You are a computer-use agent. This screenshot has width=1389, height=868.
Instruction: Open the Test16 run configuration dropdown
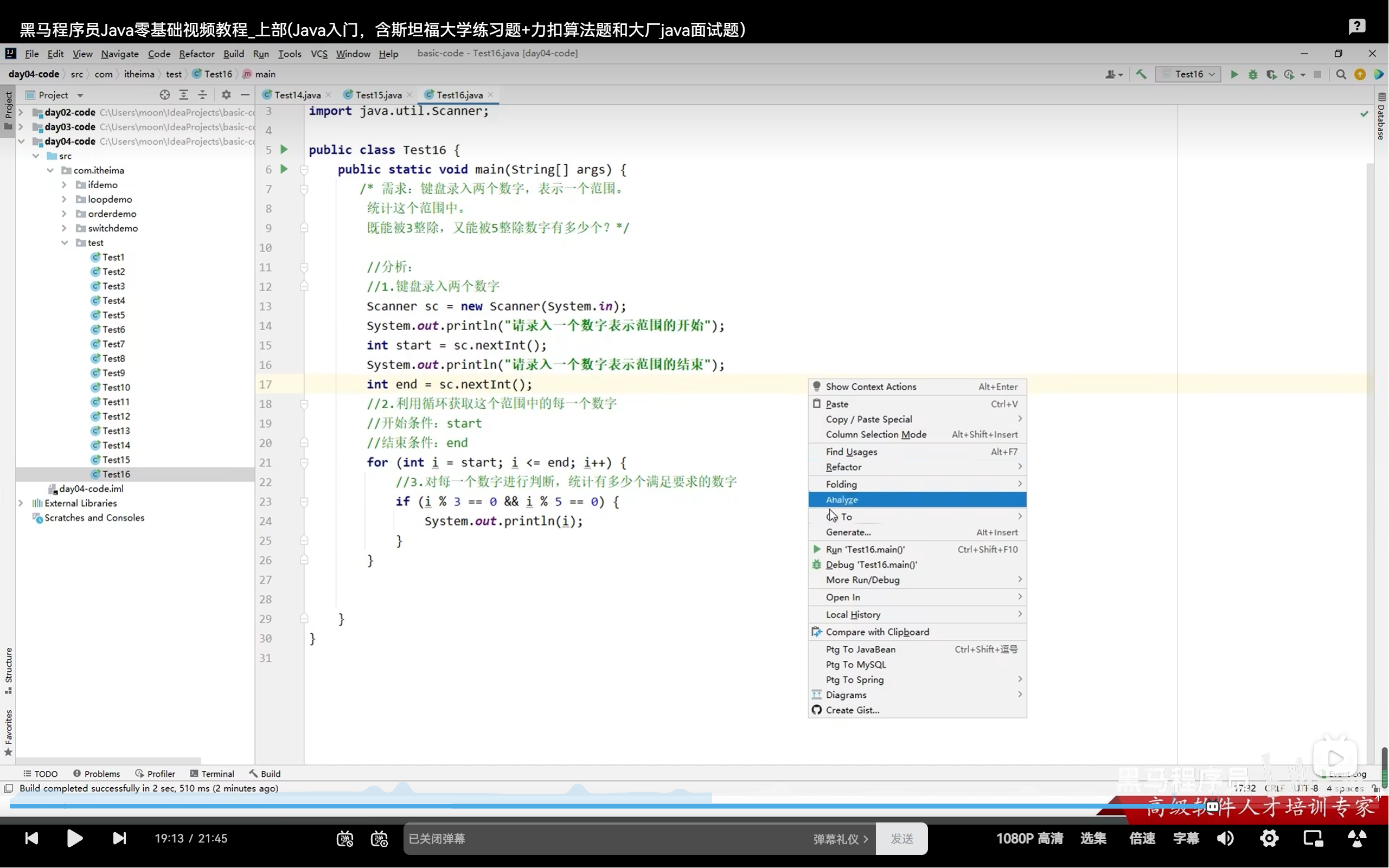pos(1188,75)
